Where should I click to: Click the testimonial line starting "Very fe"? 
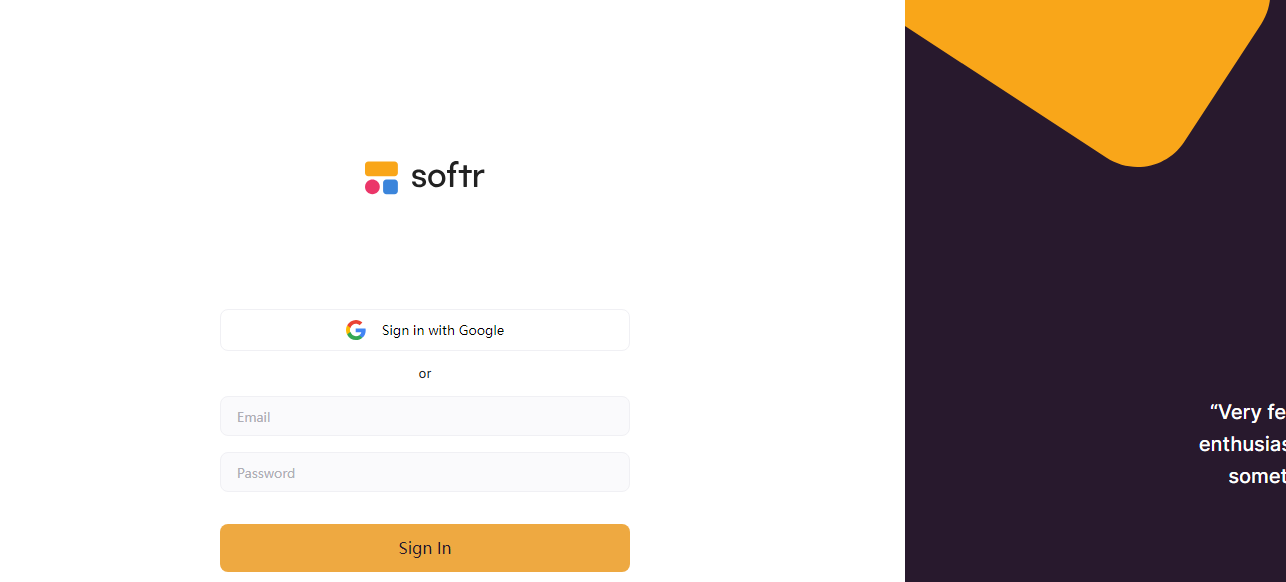[x=1247, y=412]
